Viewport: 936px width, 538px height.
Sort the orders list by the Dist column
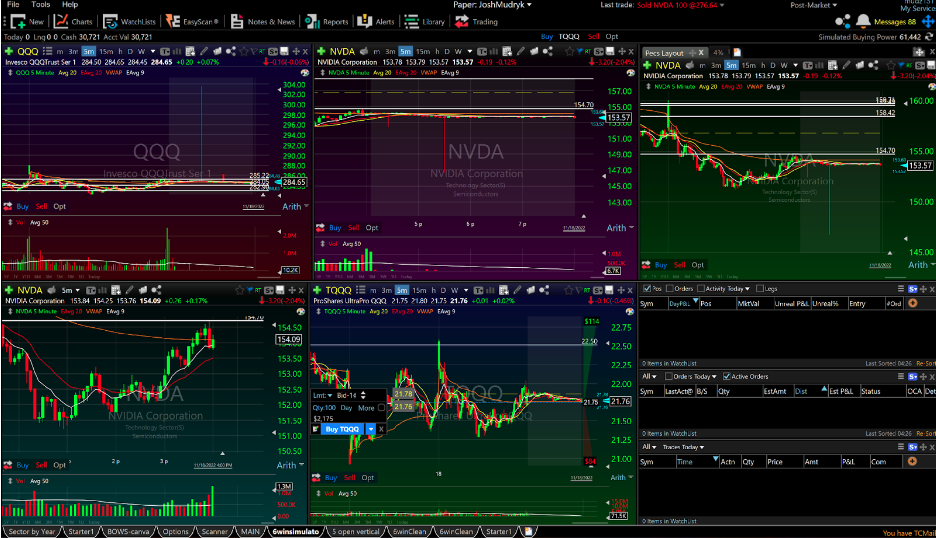[x=811, y=391]
